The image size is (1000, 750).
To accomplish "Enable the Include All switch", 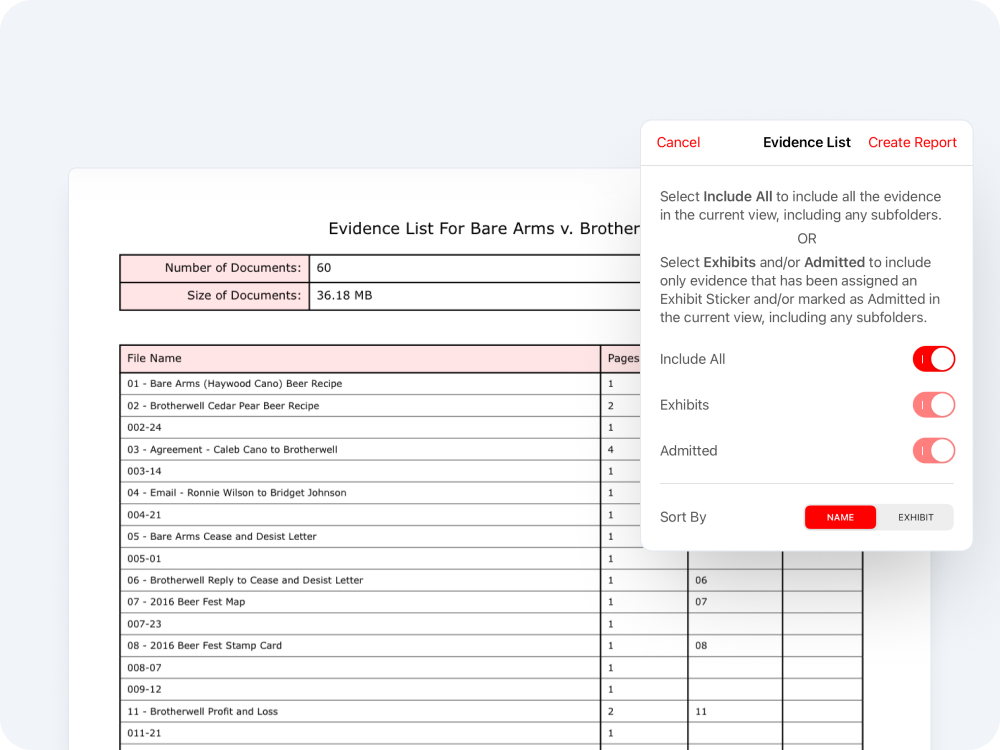I will tap(934, 359).
